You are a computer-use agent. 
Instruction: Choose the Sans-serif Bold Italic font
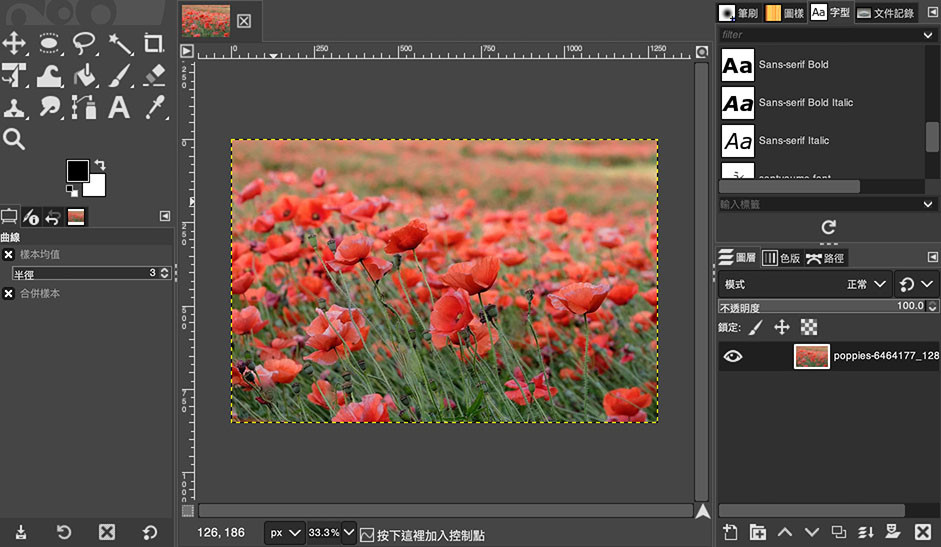click(806, 103)
